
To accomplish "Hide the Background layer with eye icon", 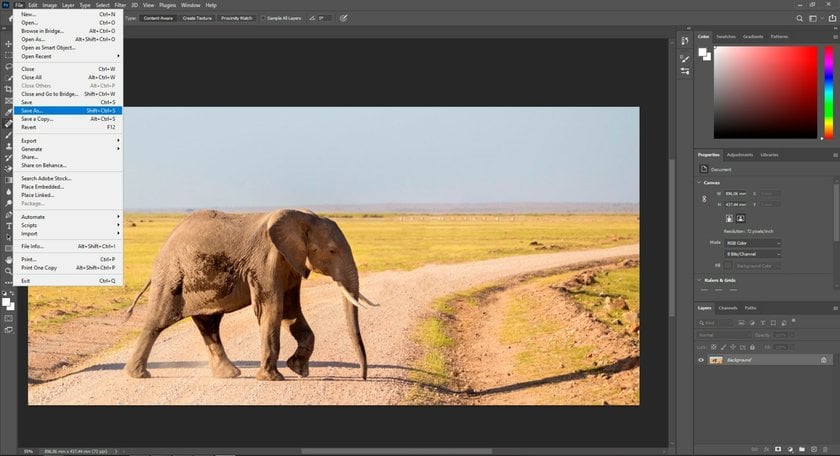I will pos(701,360).
